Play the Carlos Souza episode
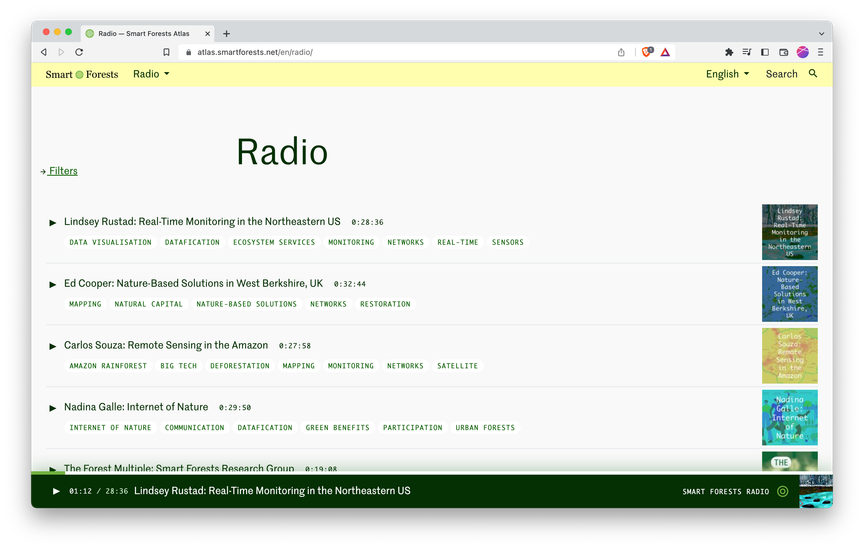The height and width of the screenshot is (549, 864). tap(53, 346)
